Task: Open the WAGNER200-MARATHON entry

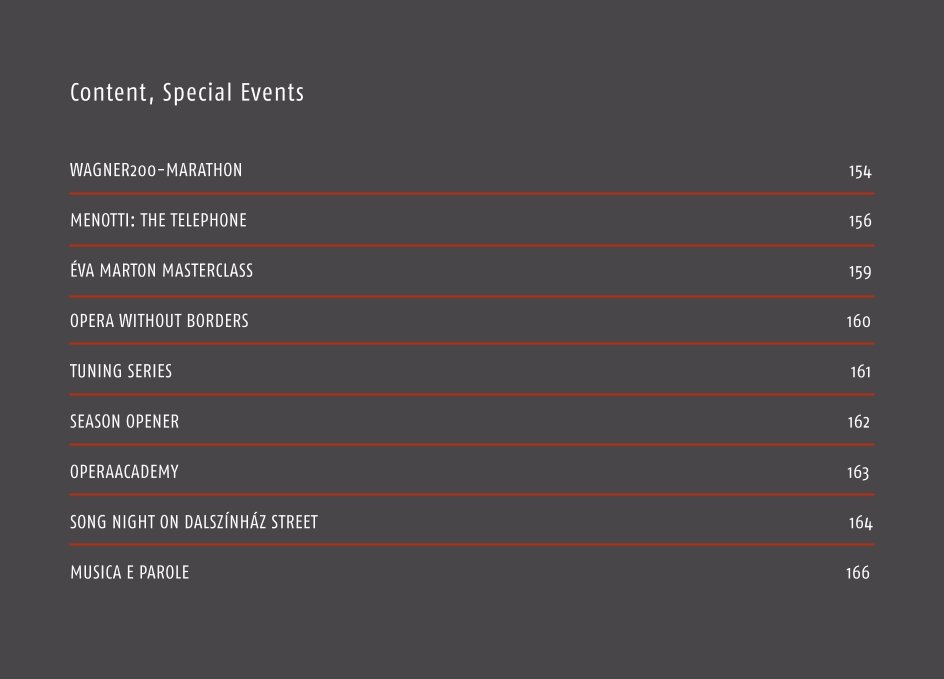Action: point(156,170)
